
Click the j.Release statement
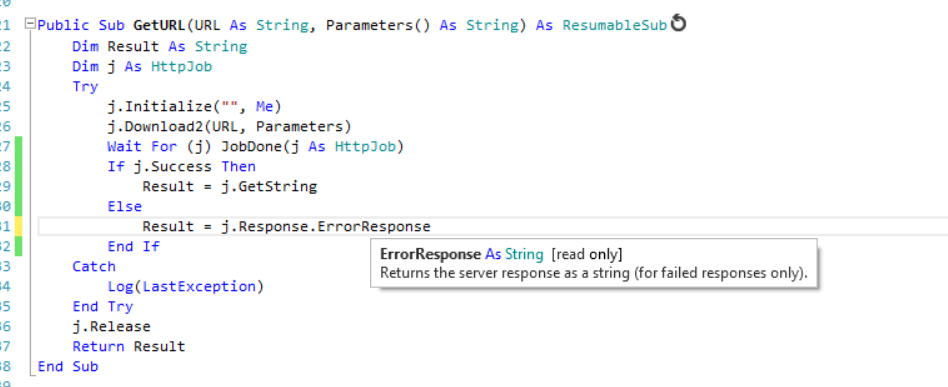click(x=111, y=327)
